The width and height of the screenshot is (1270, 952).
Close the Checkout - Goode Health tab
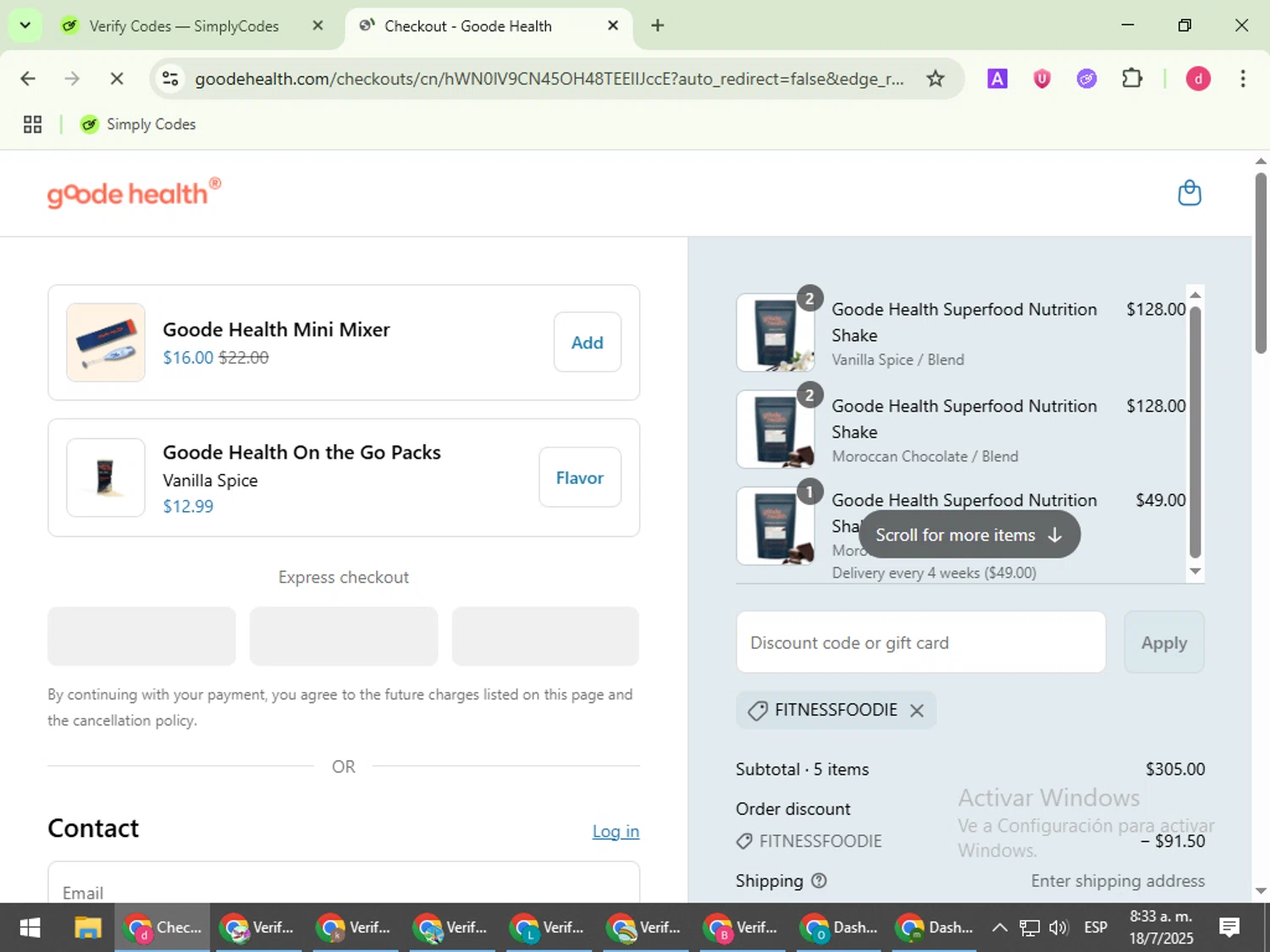click(x=613, y=25)
